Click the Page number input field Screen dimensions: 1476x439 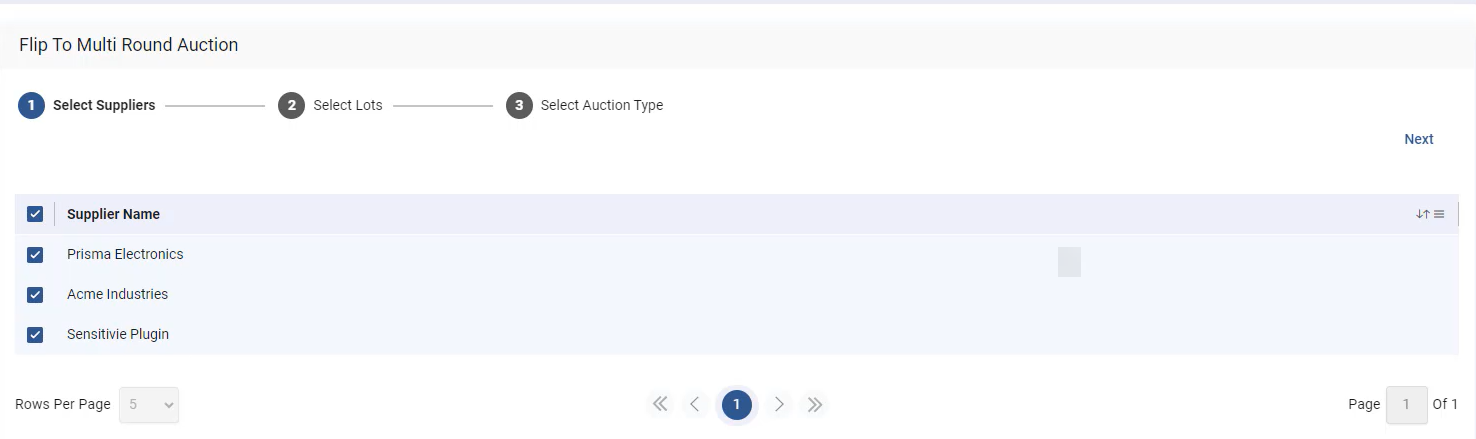[x=1406, y=405]
